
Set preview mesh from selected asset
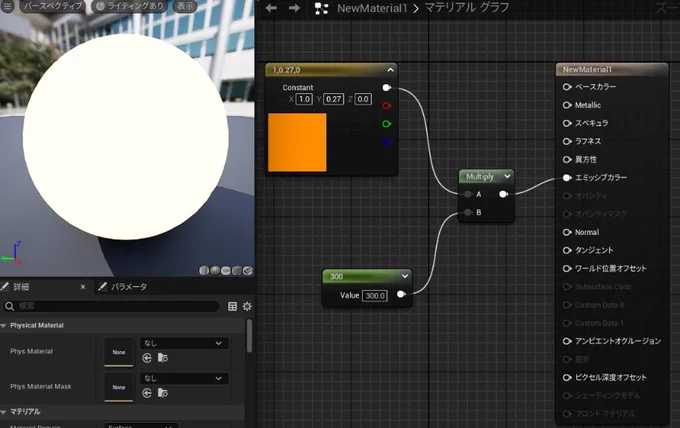coord(248,271)
